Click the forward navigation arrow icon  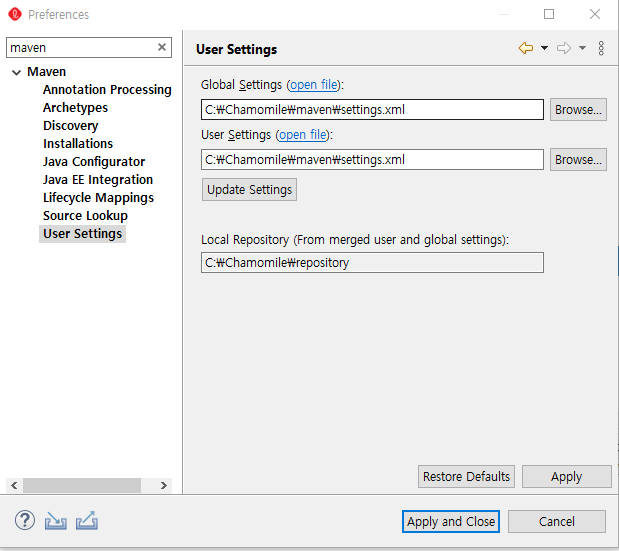pos(564,48)
